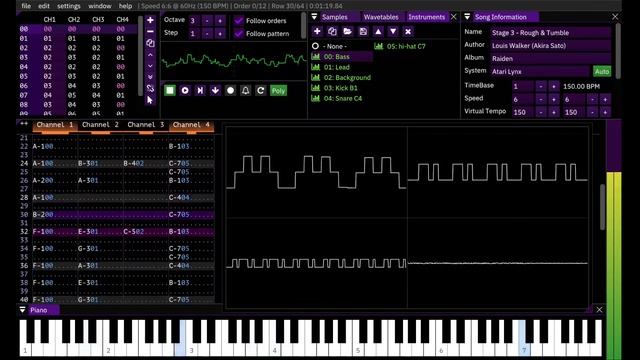Move the order up with the up chevron

(150, 55)
